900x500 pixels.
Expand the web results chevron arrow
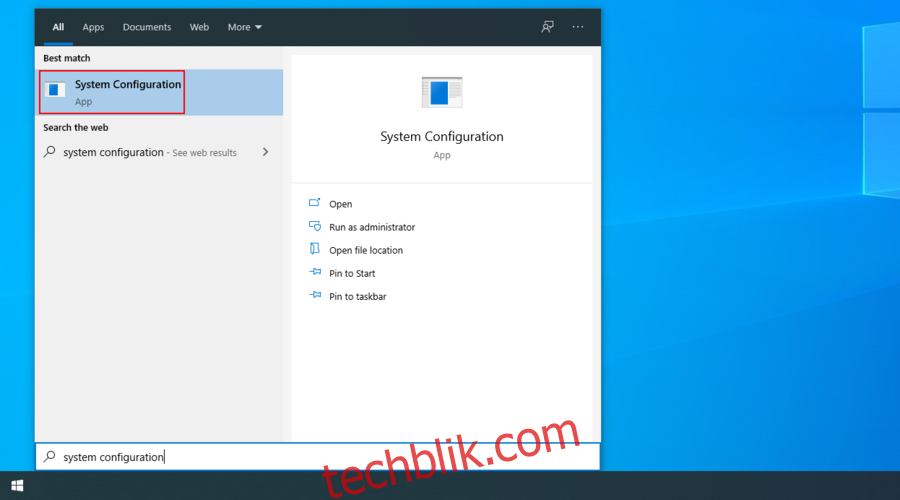[x=265, y=152]
